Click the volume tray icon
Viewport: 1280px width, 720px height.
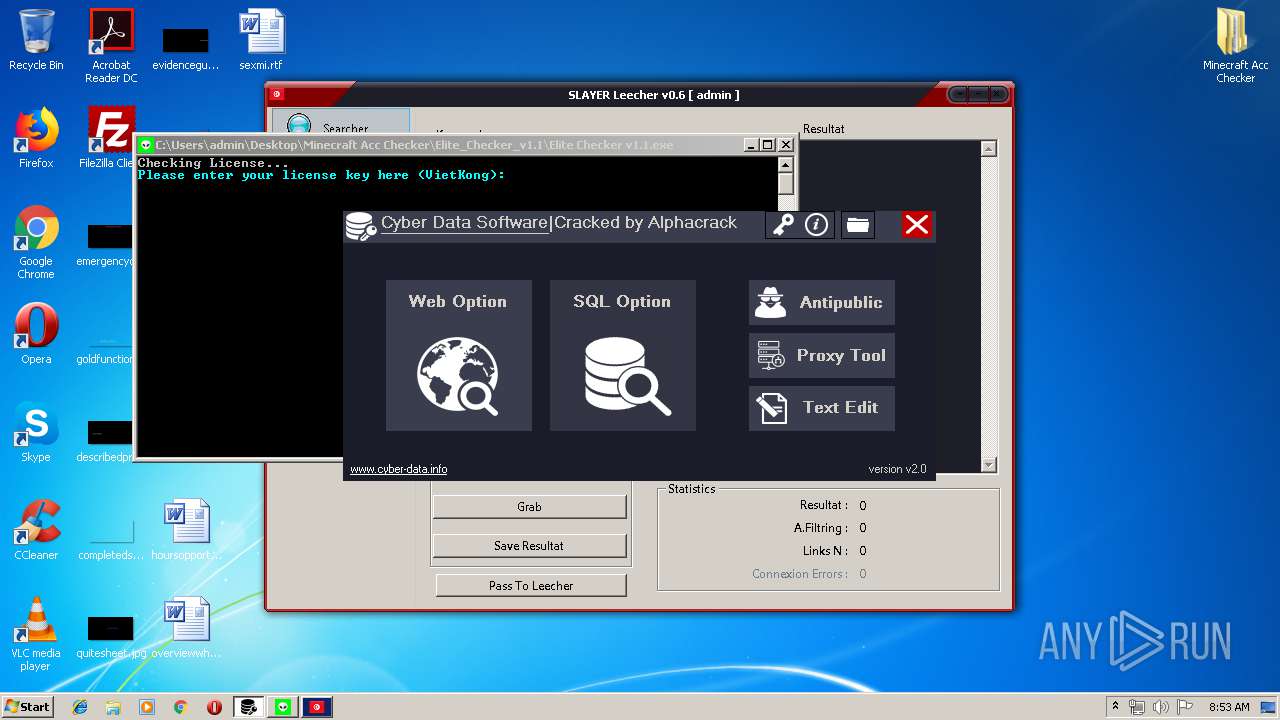coord(1159,707)
